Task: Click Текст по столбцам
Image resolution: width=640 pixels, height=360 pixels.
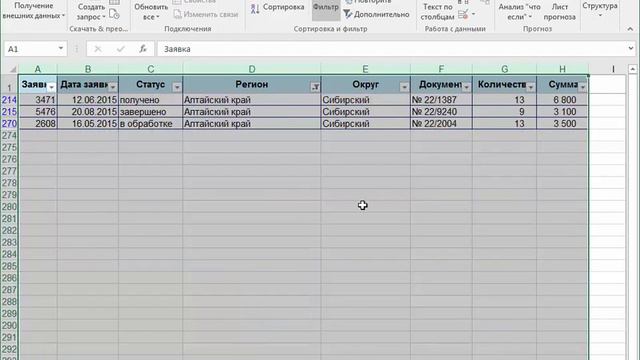Action: pos(438,11)
